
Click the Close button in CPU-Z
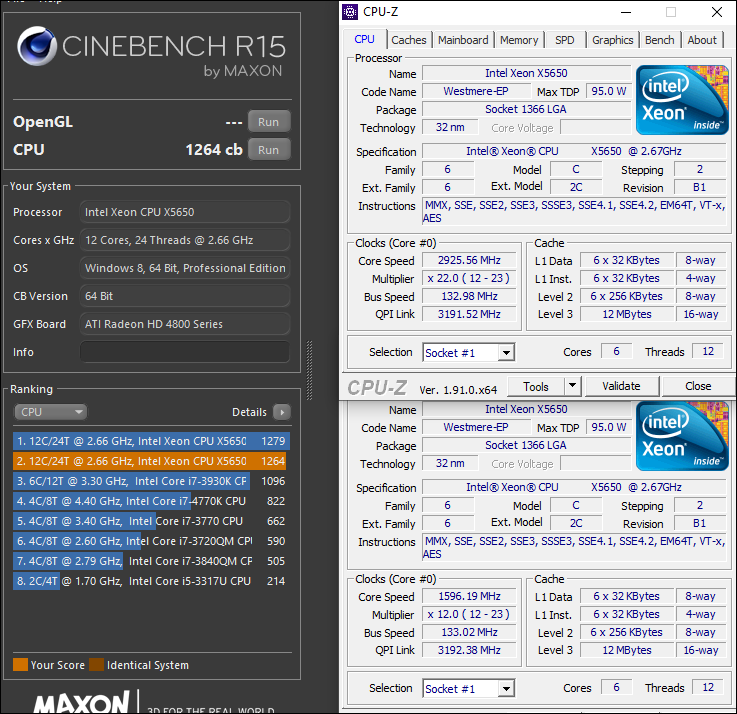tap(698, 386)
